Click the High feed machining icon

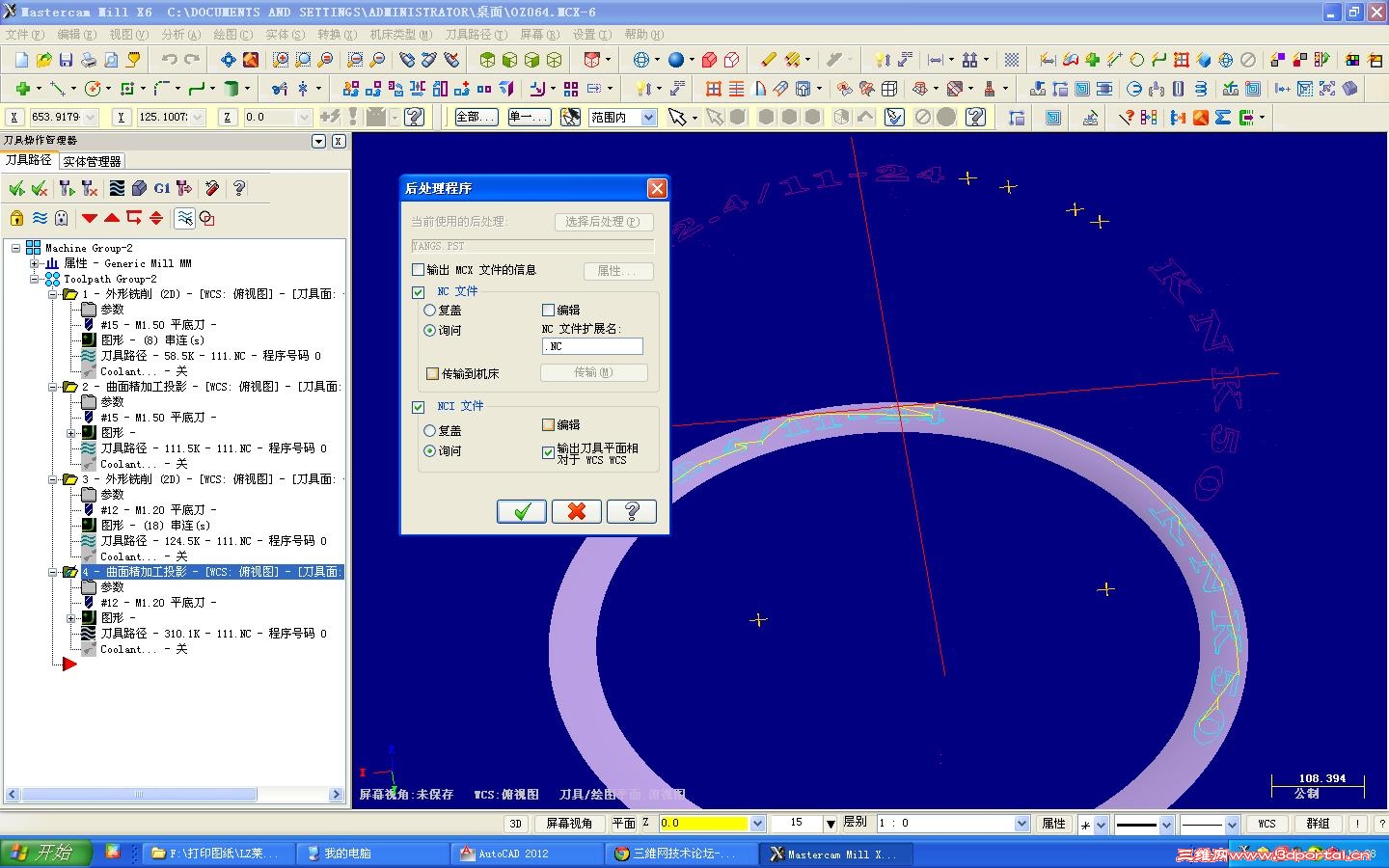click(x=183, y=188)
